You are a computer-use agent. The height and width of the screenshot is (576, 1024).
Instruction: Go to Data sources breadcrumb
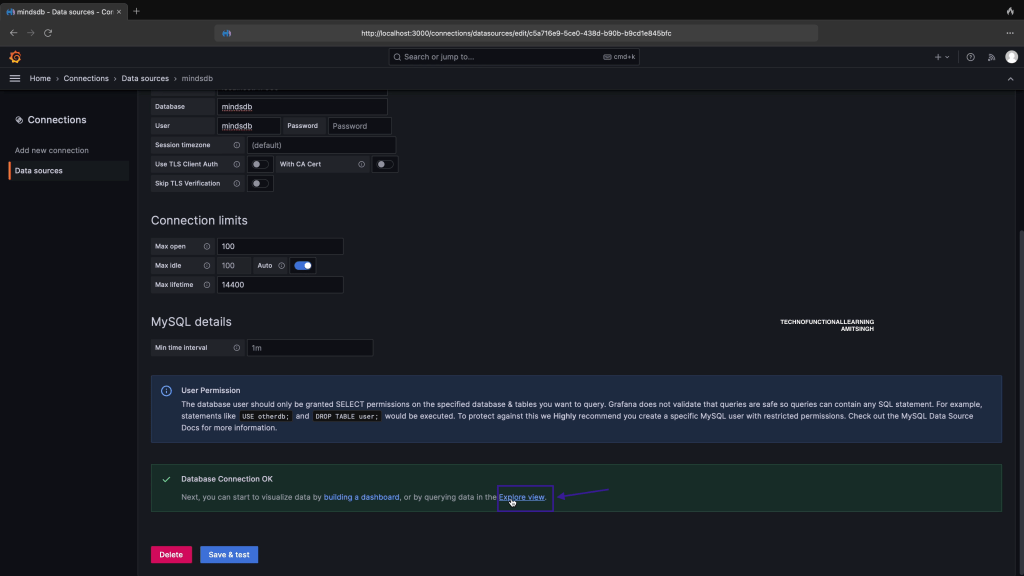point(146,78)
